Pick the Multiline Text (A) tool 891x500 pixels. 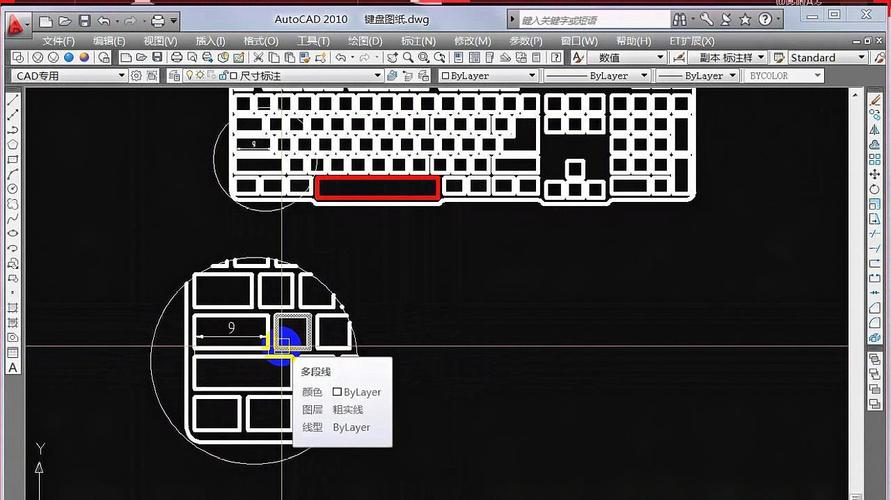(13, 367)
